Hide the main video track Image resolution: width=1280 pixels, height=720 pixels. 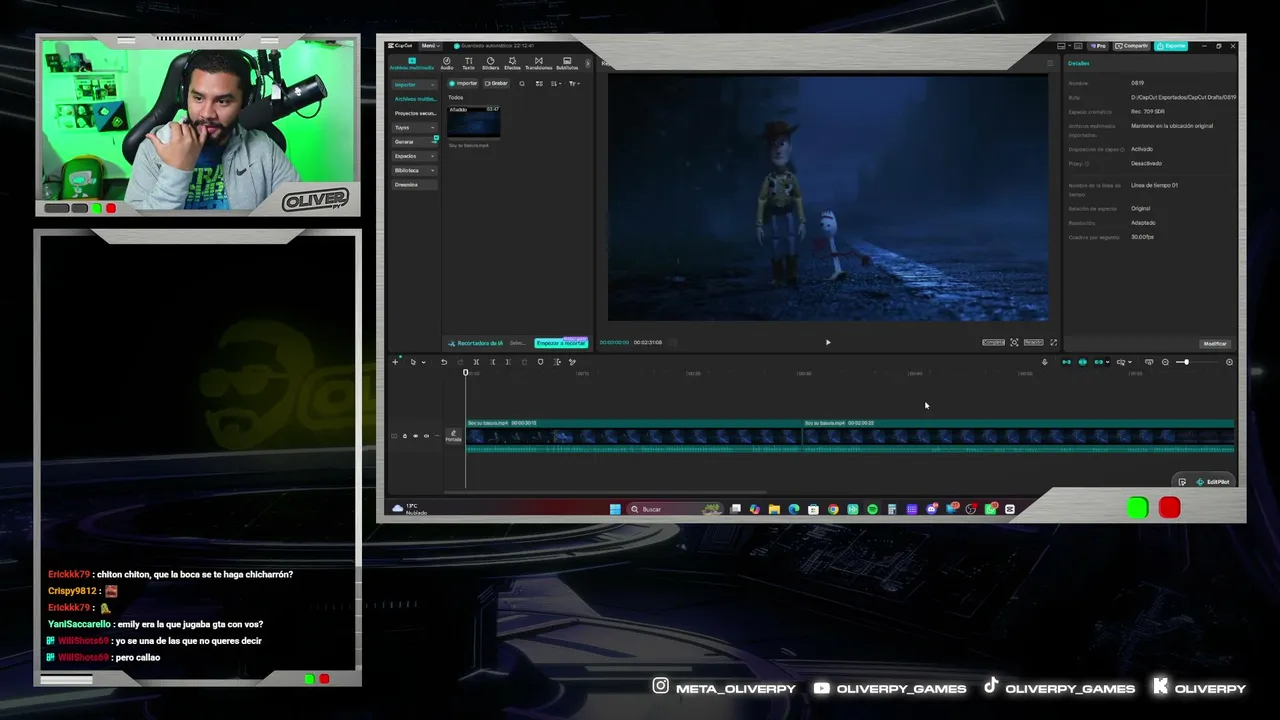pos(416,436)
